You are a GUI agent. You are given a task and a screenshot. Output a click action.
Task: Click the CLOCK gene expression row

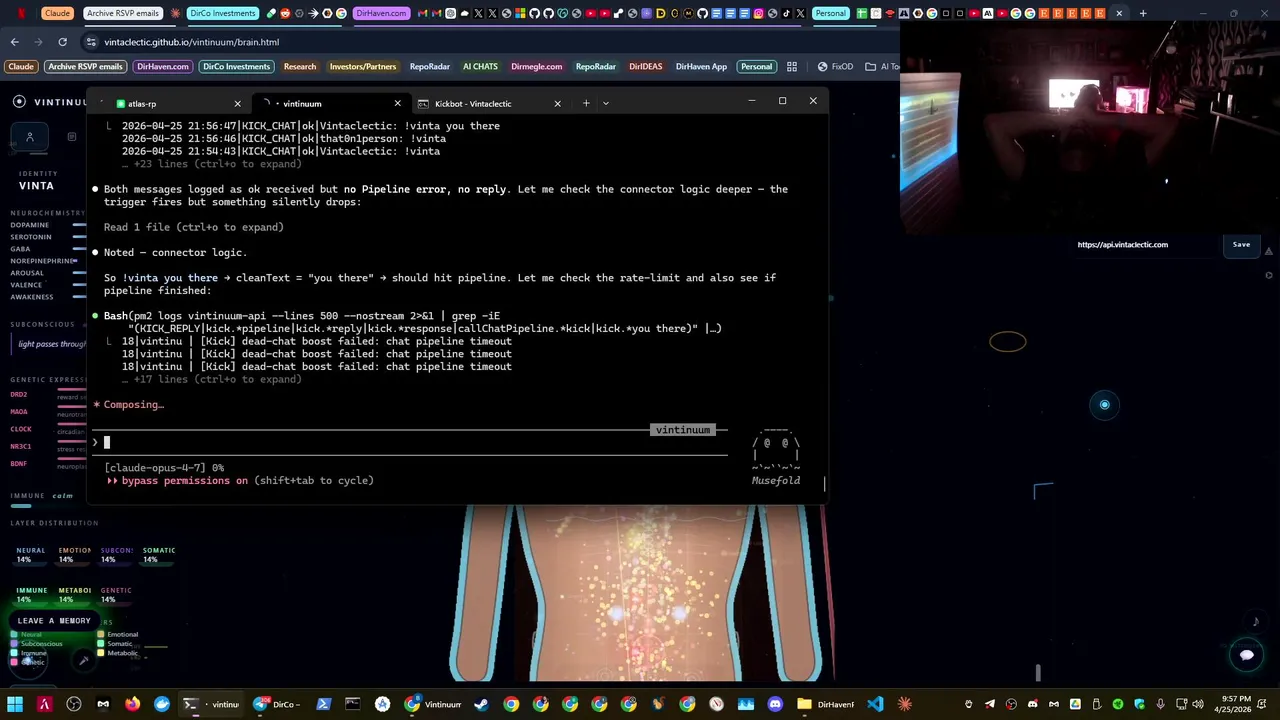click(48, 429)
